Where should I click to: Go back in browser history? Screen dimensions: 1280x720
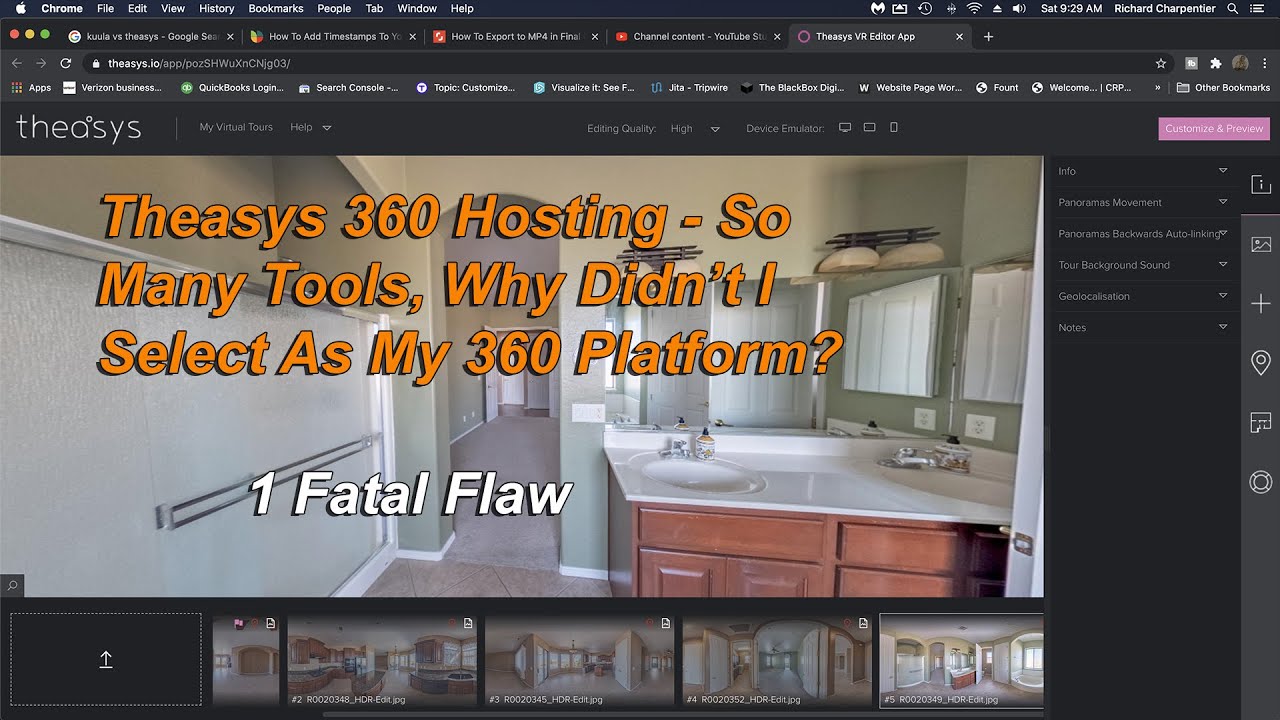[17, 63]
